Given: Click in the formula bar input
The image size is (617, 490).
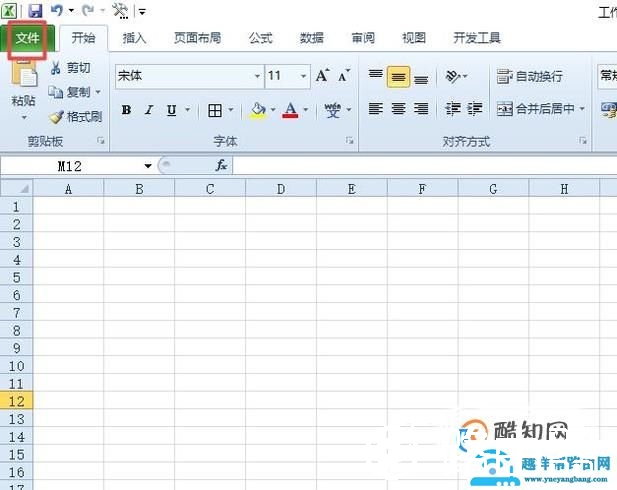Looking at the screenshot, I should (425, 166).
